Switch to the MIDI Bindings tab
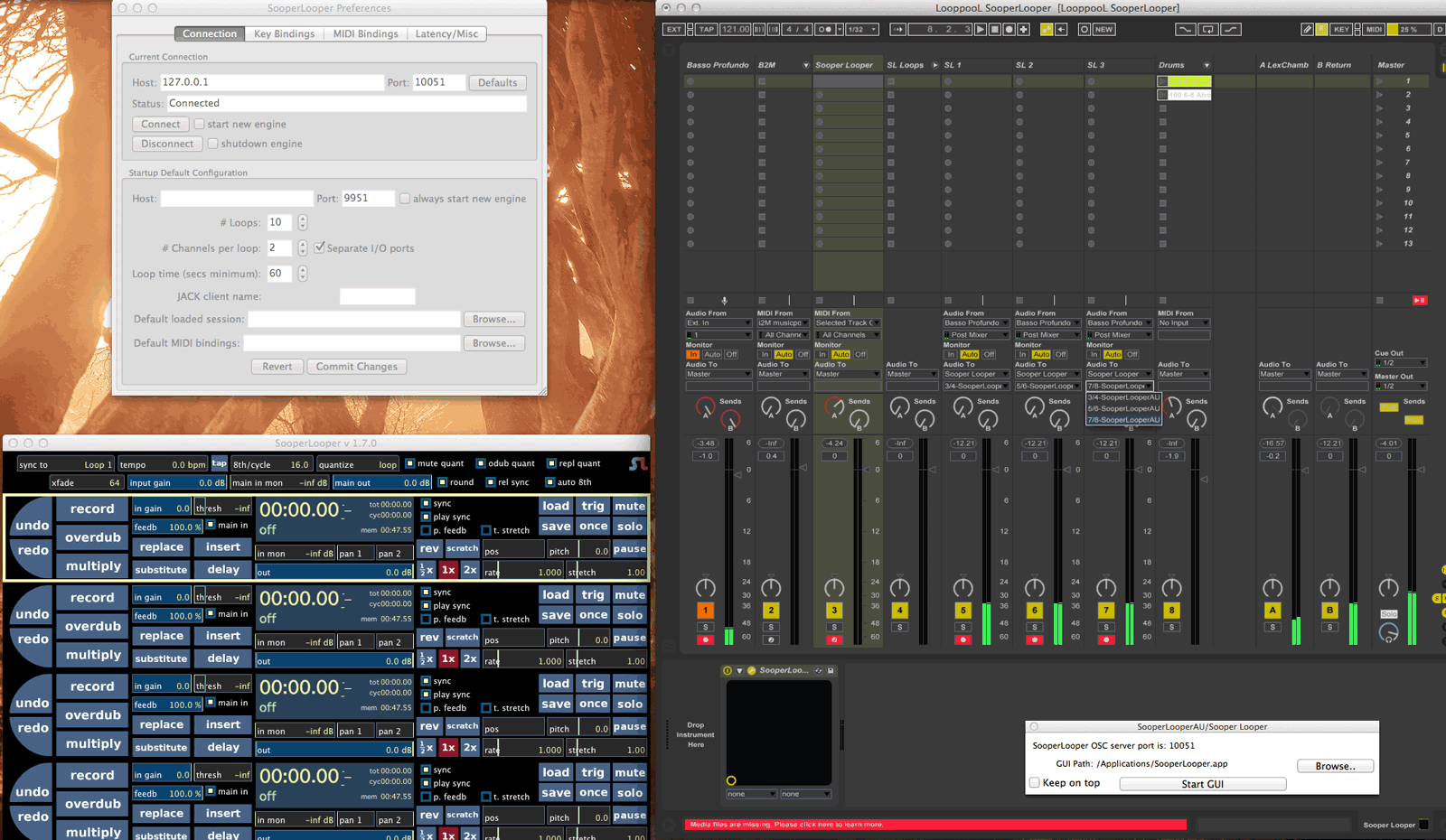Image resolution: width=1446 pixels, height=840 pixels. click(365, 33)
